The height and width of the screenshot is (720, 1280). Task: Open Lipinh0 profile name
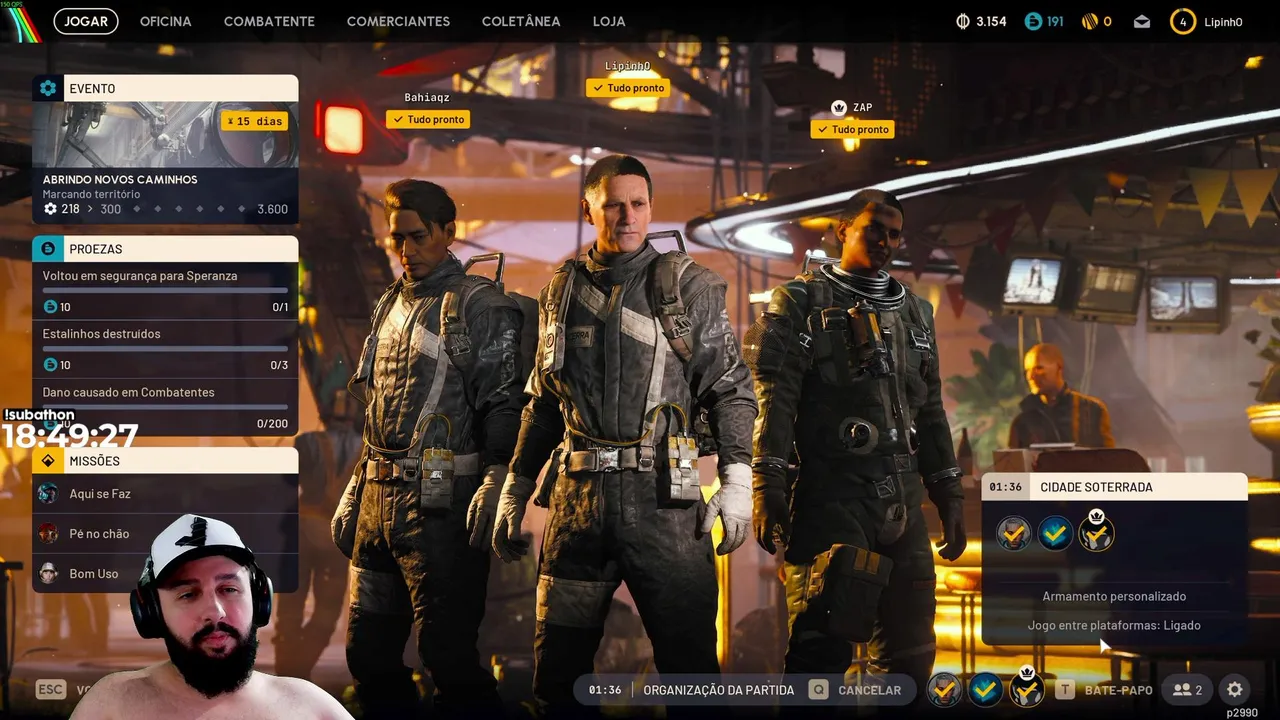point(1223,21)
